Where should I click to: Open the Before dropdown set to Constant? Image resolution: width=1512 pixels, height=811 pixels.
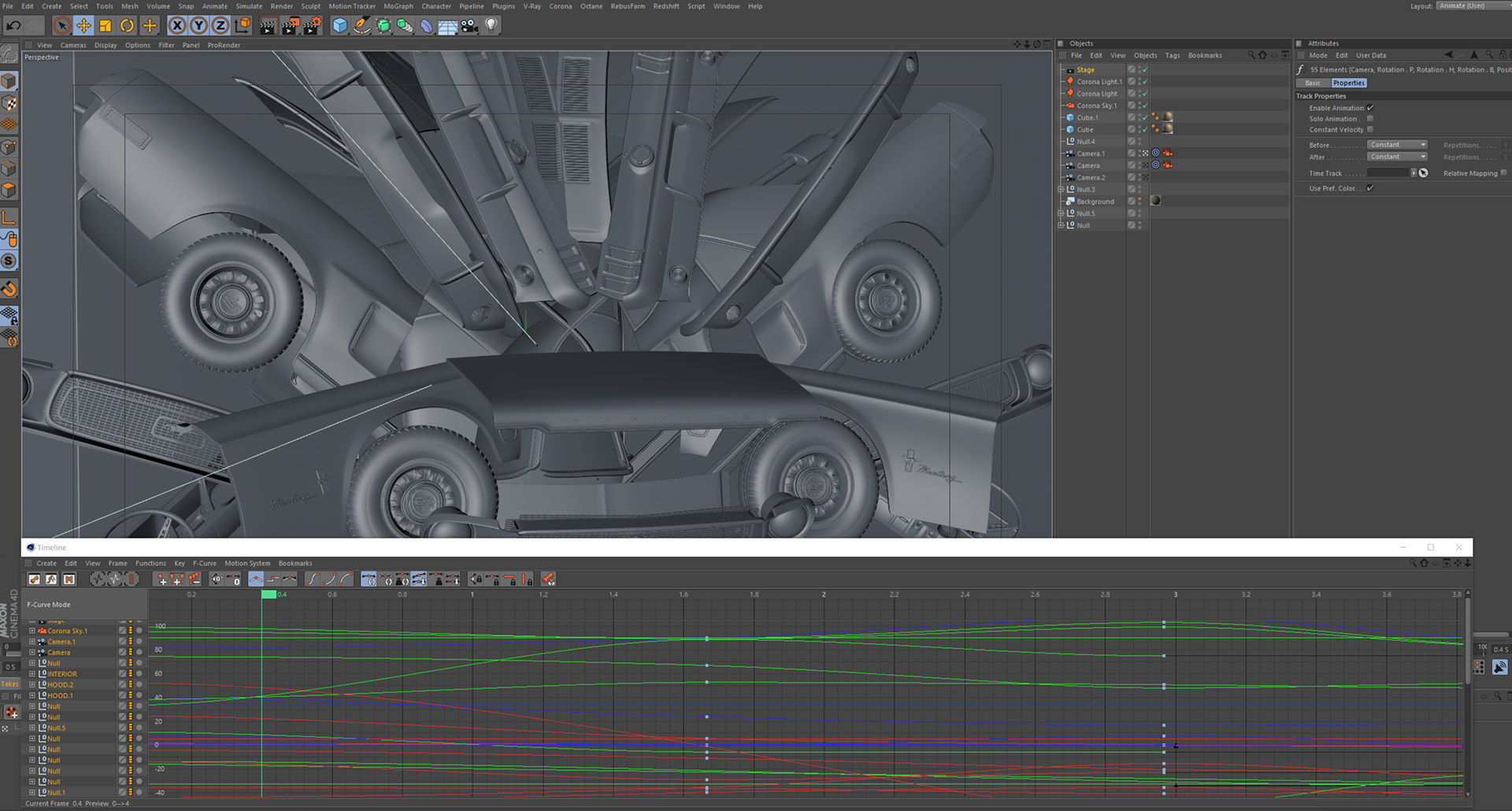point(1397,145)
